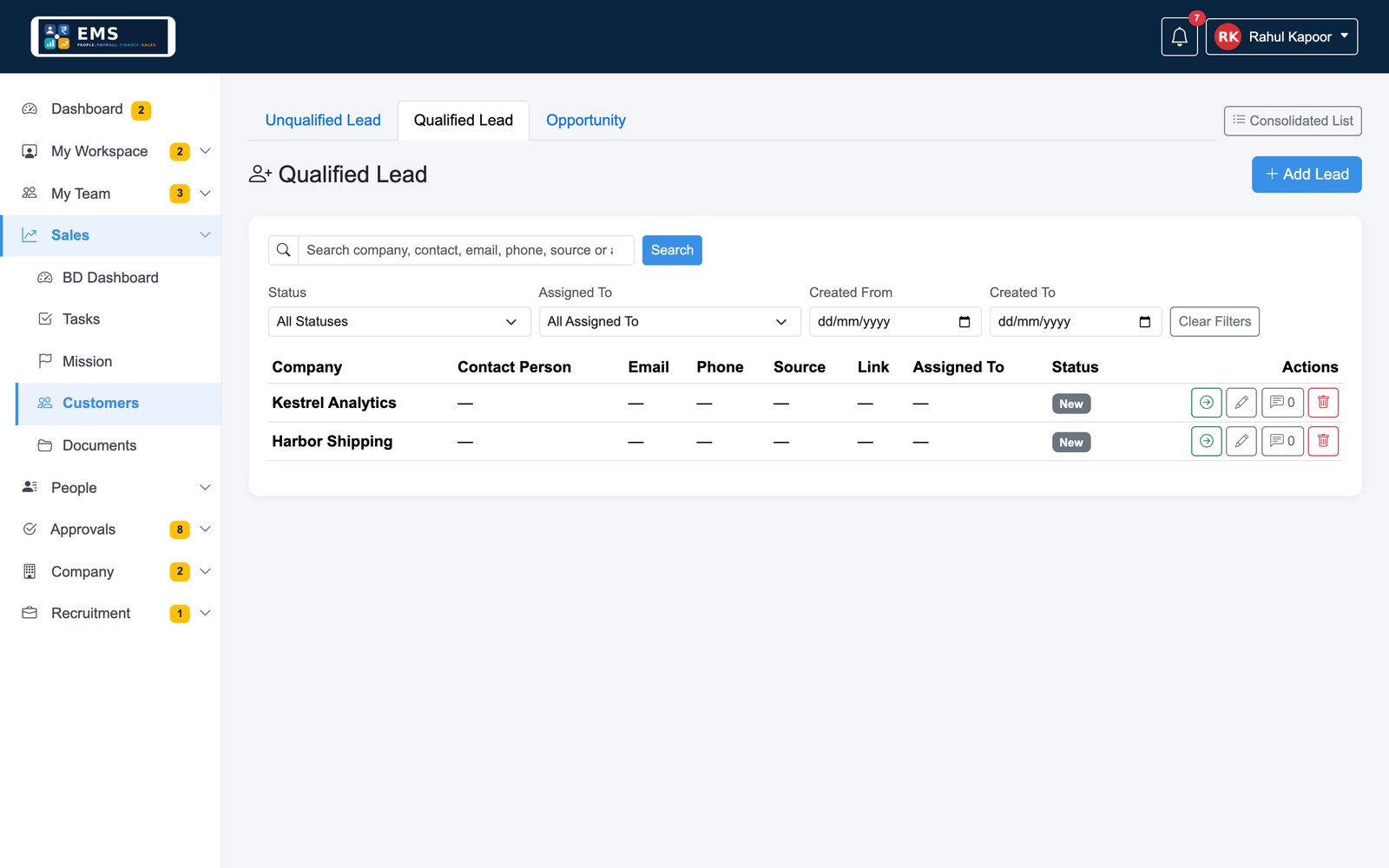Screen dimensions: 1389x868
Task: Click Clear Filters
Action: click(1215, 322)
